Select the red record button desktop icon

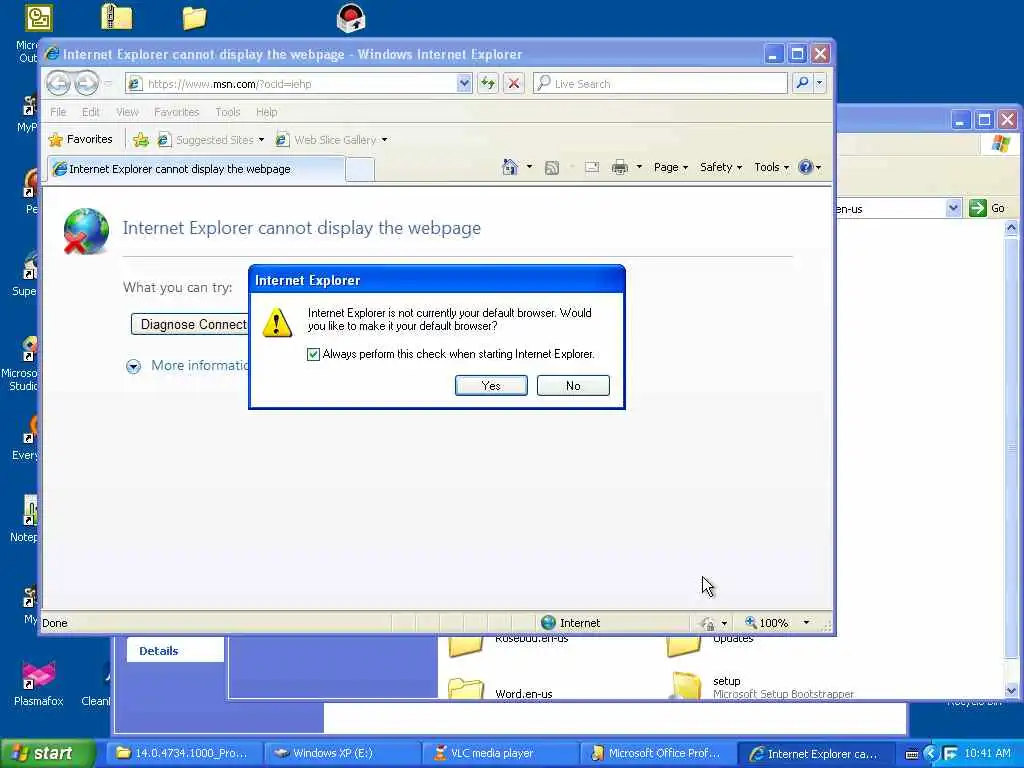point(351,18)
